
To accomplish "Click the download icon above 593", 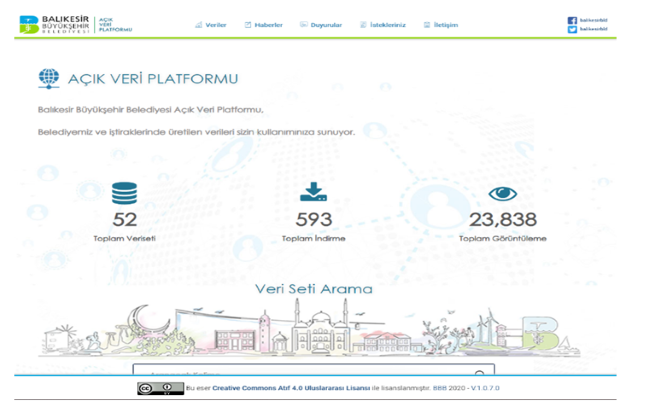I will coord(312,193).
